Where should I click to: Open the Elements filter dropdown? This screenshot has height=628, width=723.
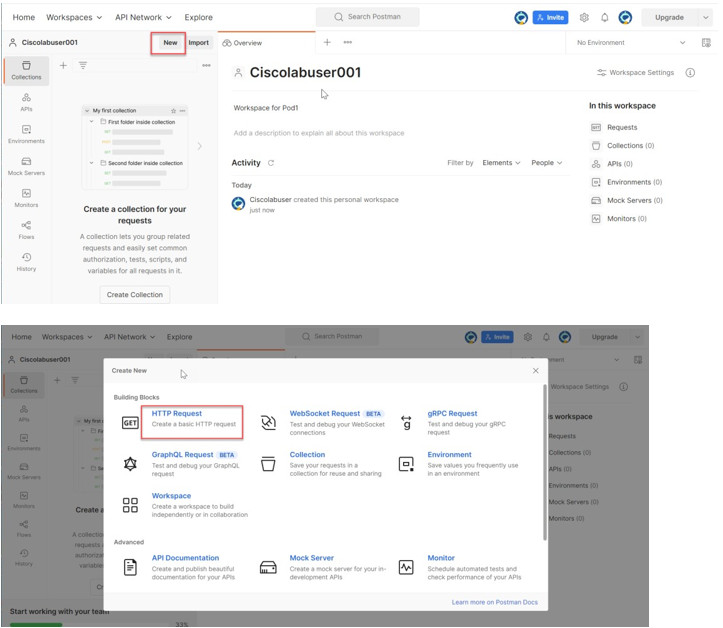coord(501,163)
